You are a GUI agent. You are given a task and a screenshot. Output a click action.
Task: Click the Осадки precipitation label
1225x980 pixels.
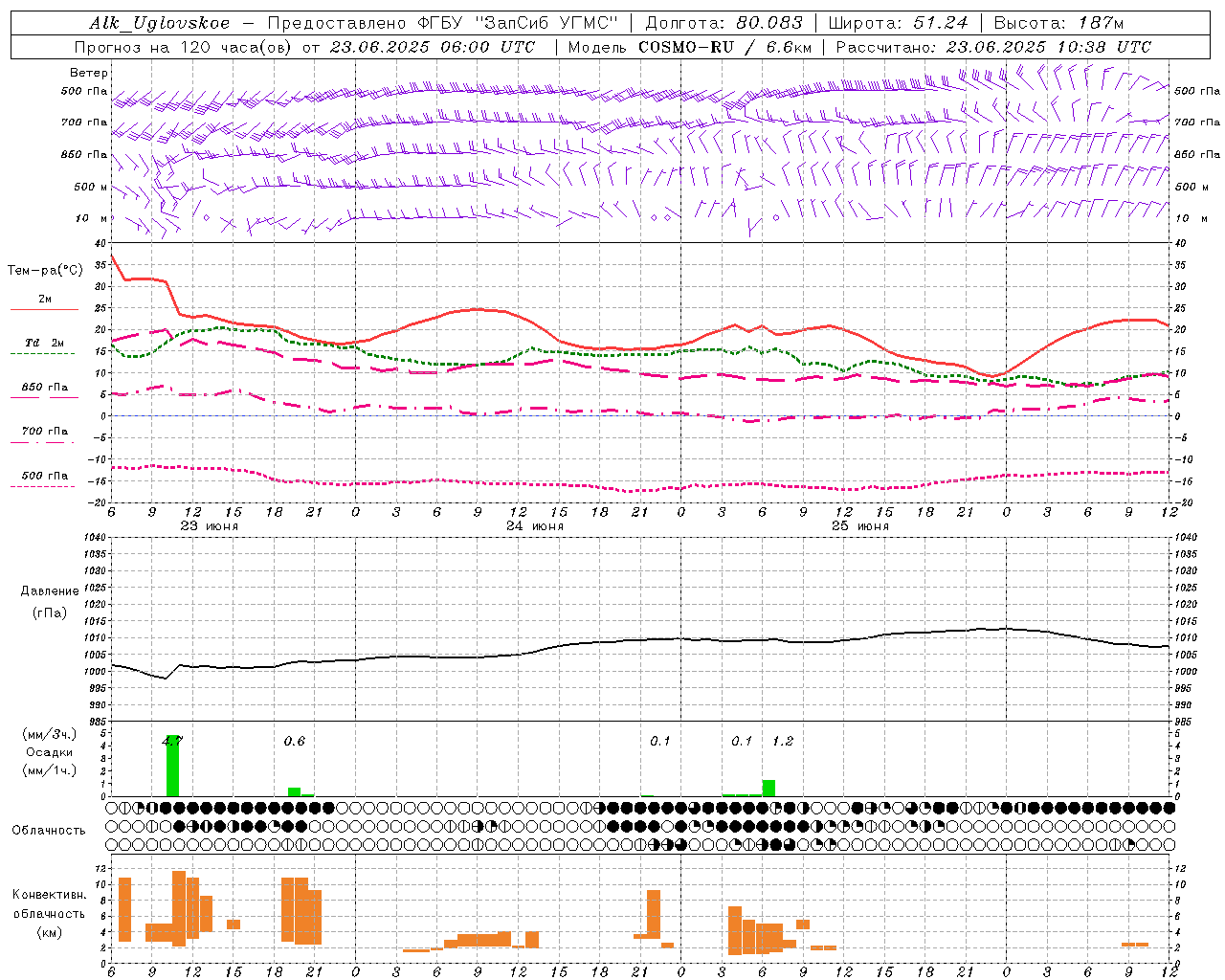tap(50, 753)
